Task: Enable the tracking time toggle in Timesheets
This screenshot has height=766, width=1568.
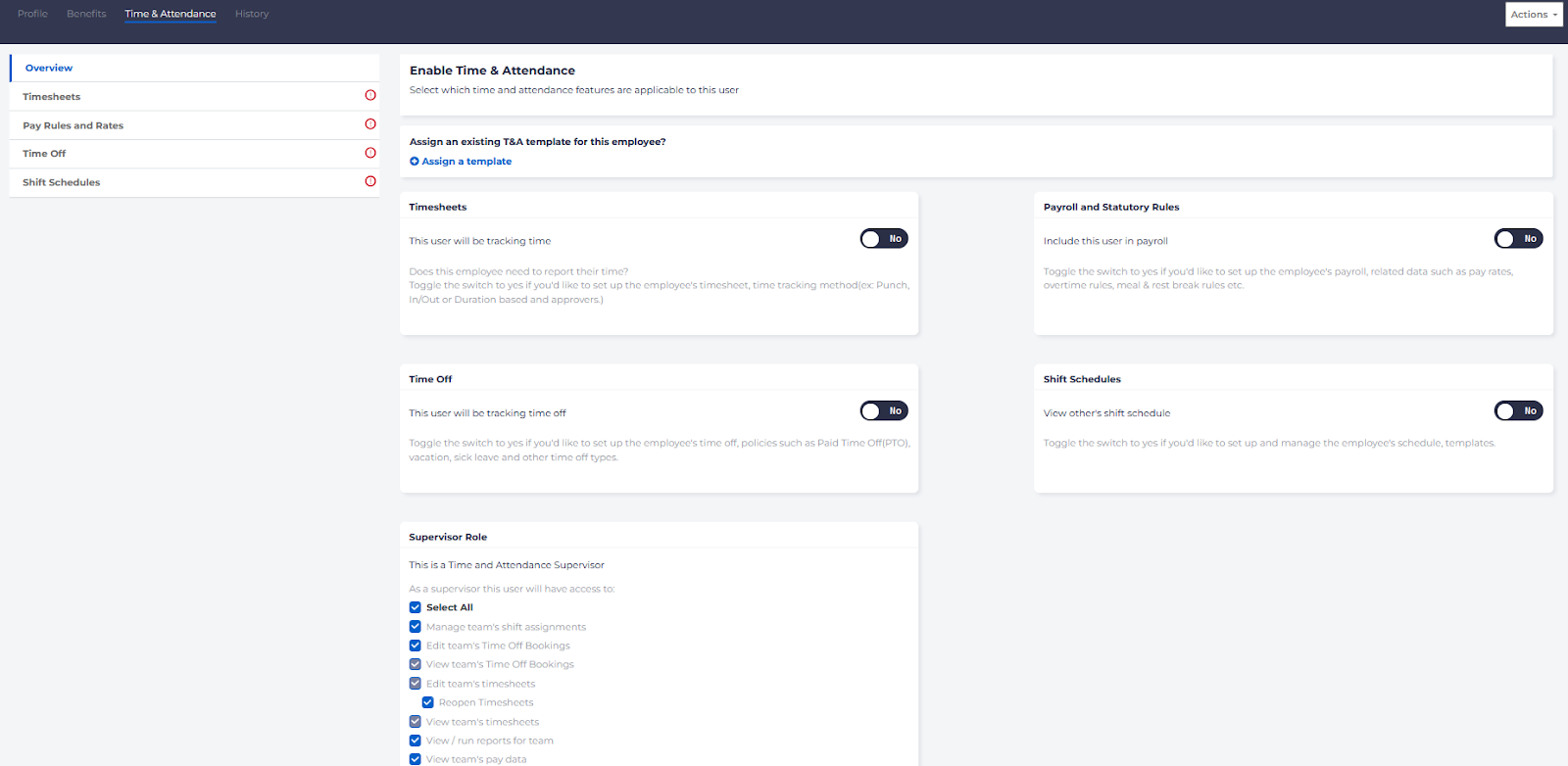Action: (x=884, y=239)
